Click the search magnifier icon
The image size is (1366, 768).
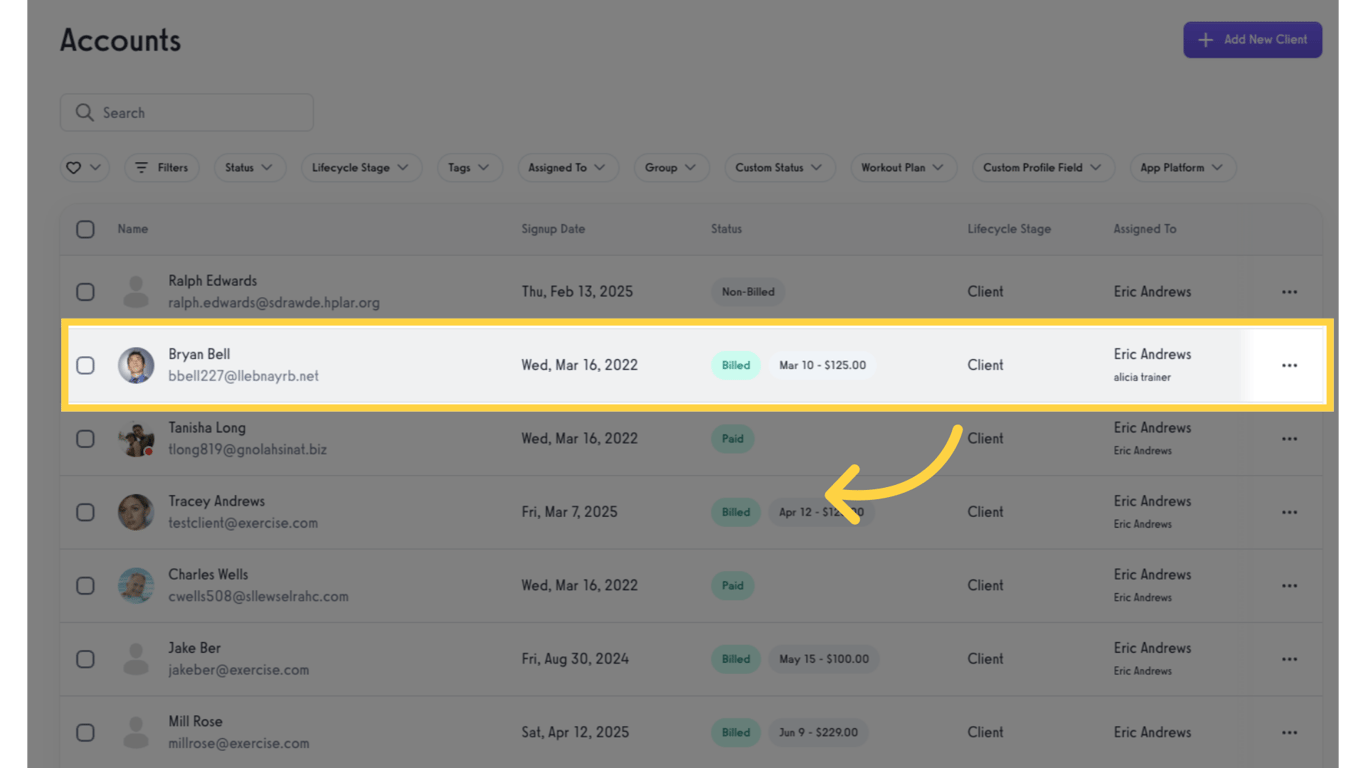[x=84, y=112]
